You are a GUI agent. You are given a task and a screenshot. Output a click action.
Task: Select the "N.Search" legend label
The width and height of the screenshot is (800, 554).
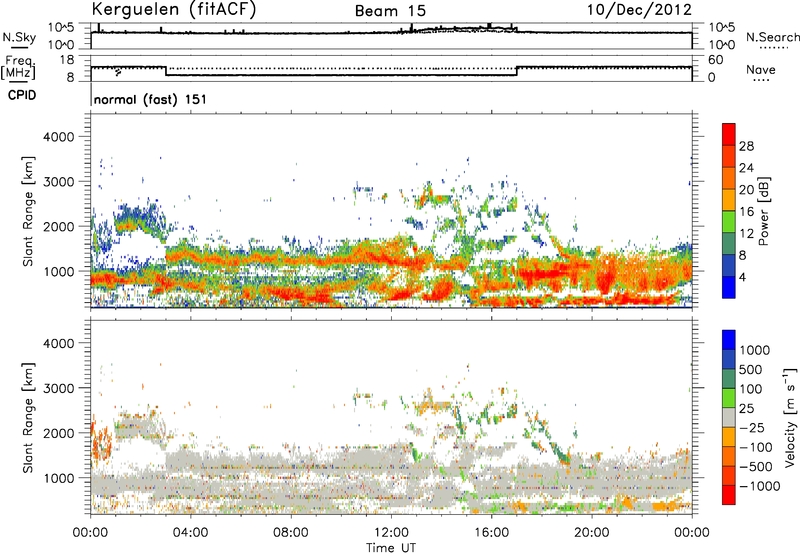[773, 37]
